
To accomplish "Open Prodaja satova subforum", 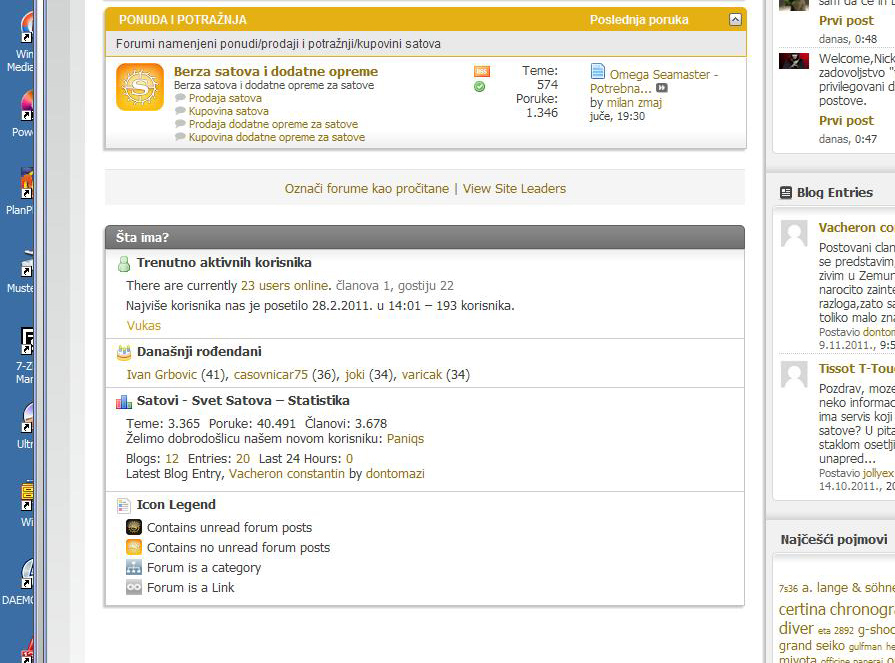I will [x=225, y=98].
